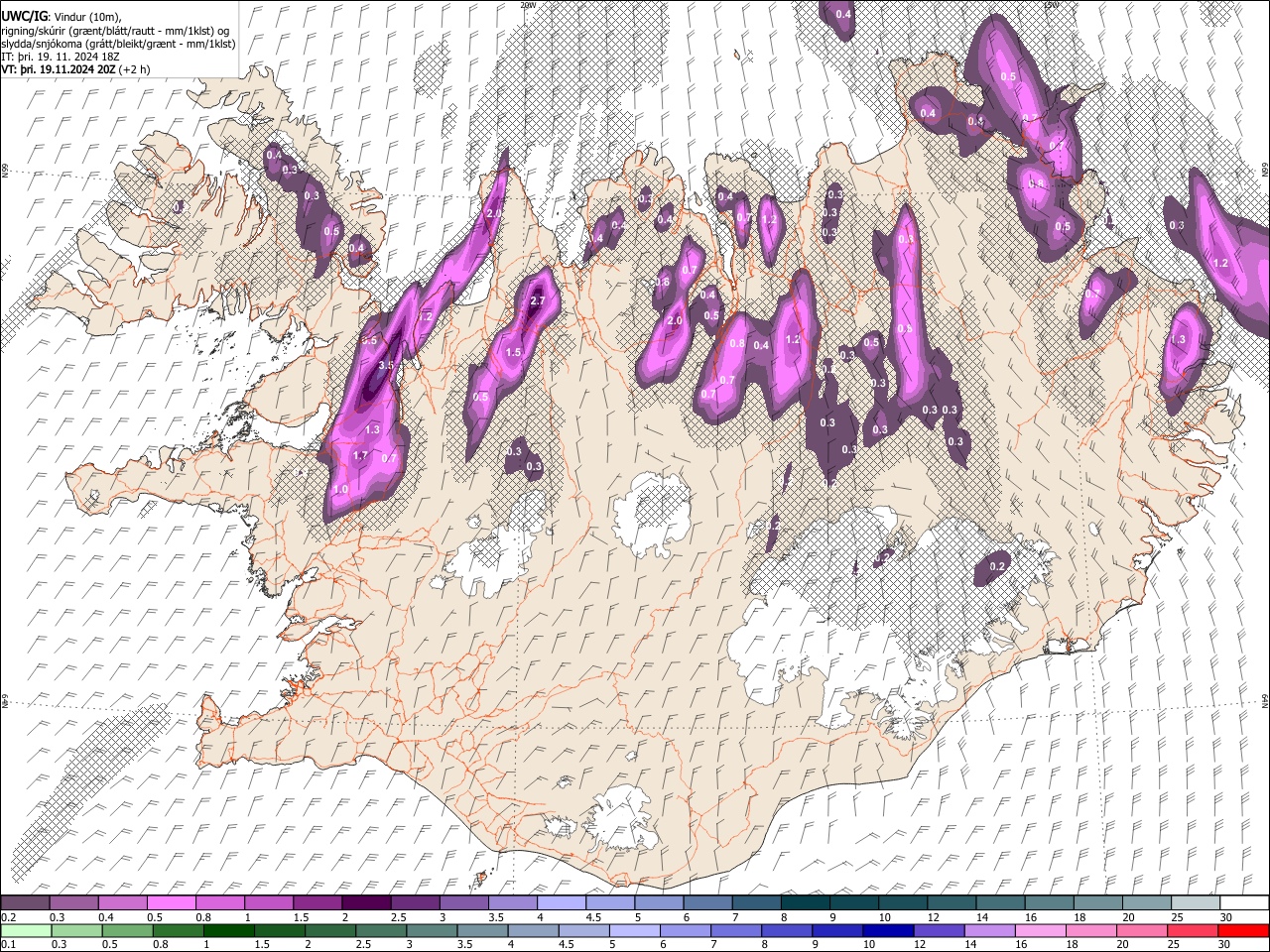
Task: Select the bright red 30 rain legend swatch
Action: point(1244,930)
